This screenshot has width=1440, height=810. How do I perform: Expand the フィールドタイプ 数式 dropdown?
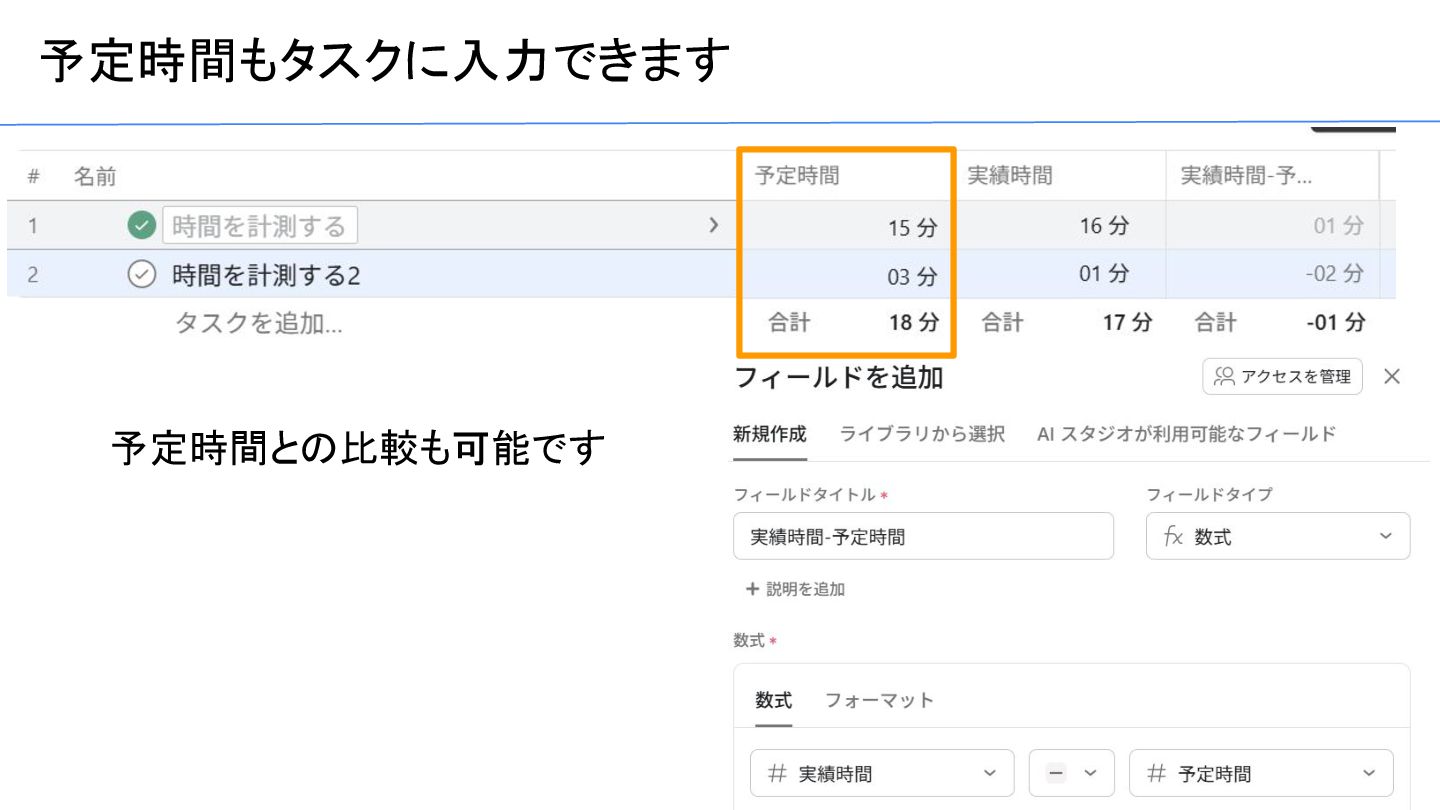1277,537
